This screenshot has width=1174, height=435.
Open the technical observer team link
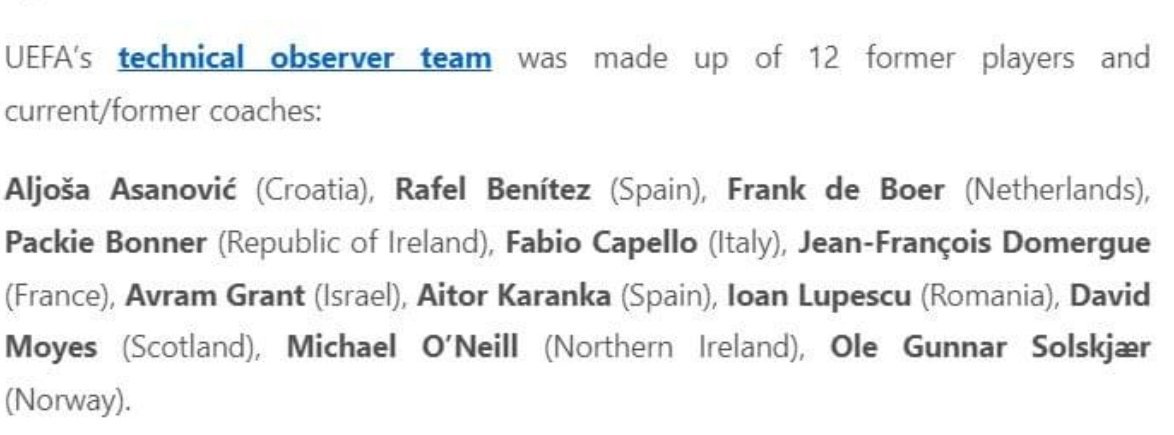point(305,58)
